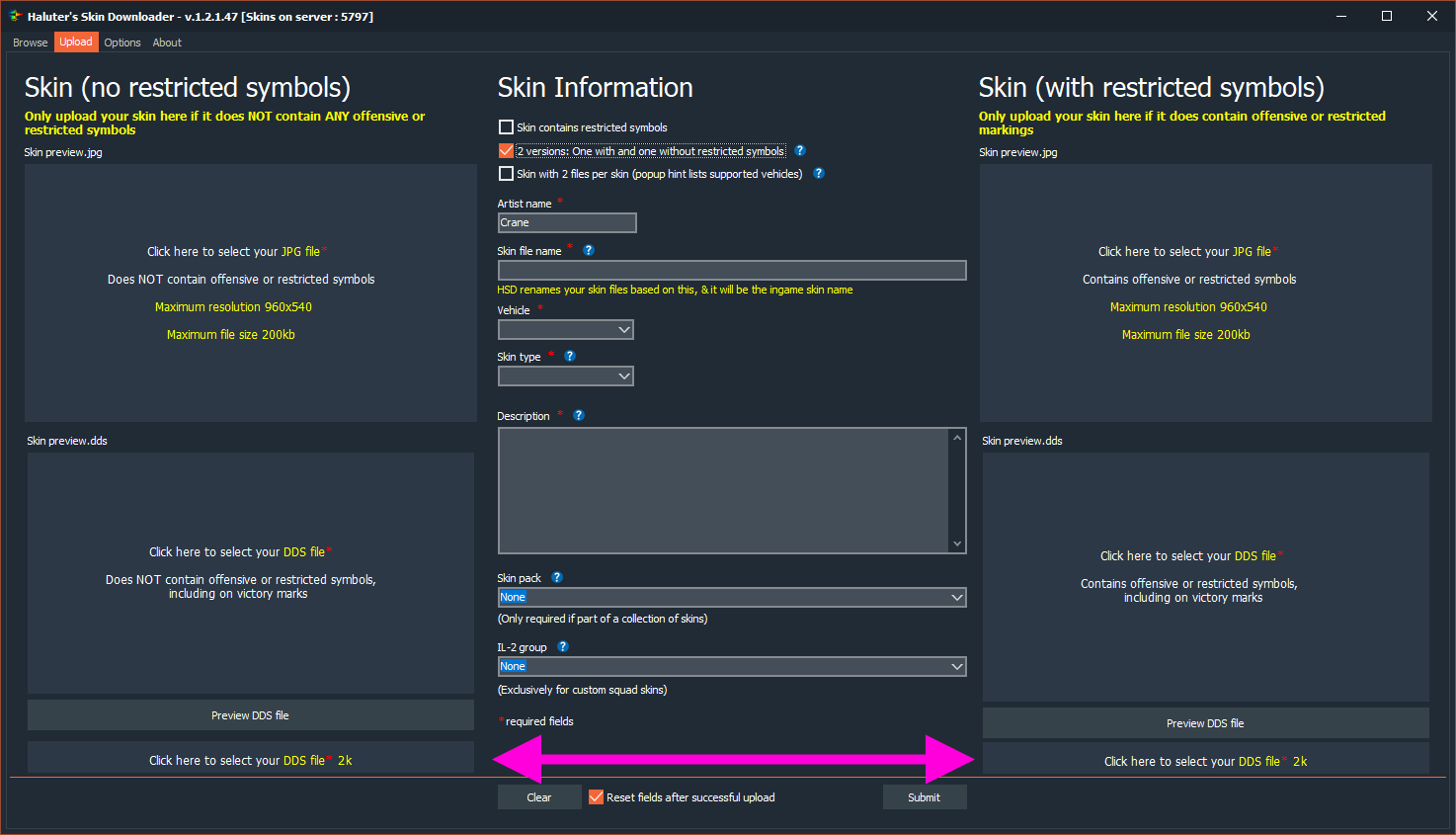1456x835 pixels.
Task: Click help icon next to IL-2 group
Action: point(563,646)
